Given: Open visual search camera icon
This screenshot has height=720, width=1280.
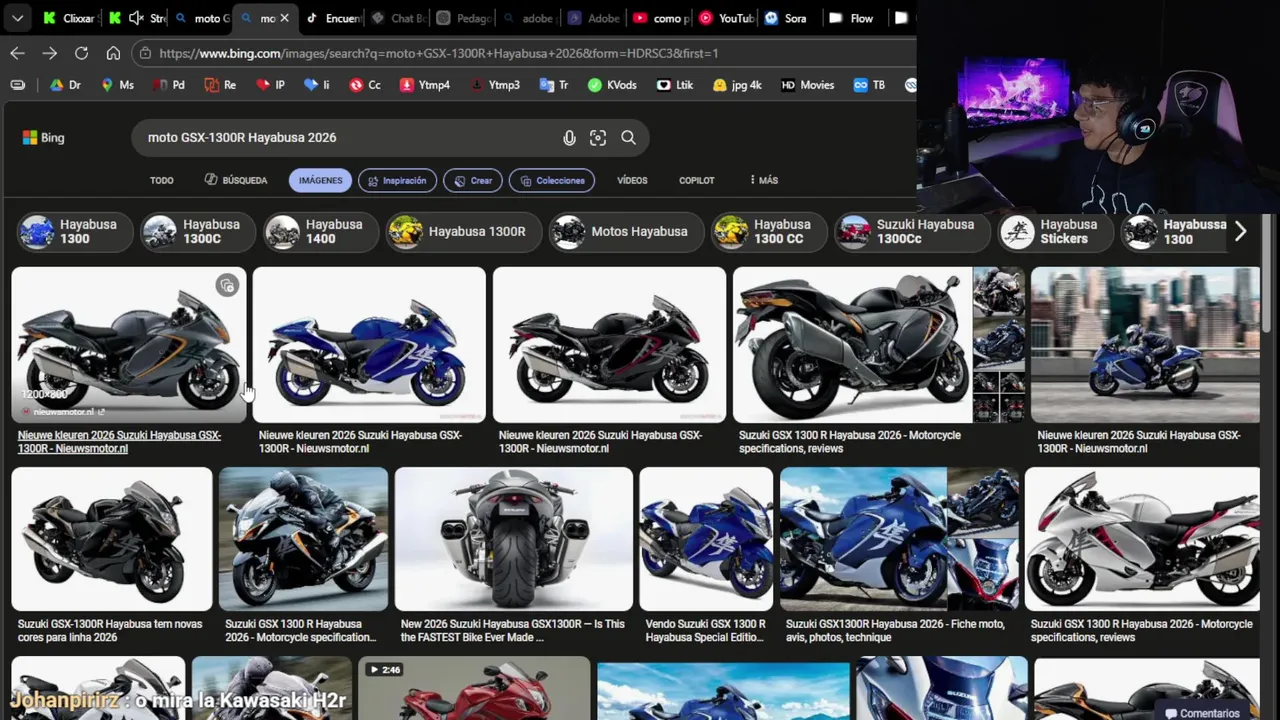Looking at the screenshot, I should pyautogui.click(x=598, y=138).
